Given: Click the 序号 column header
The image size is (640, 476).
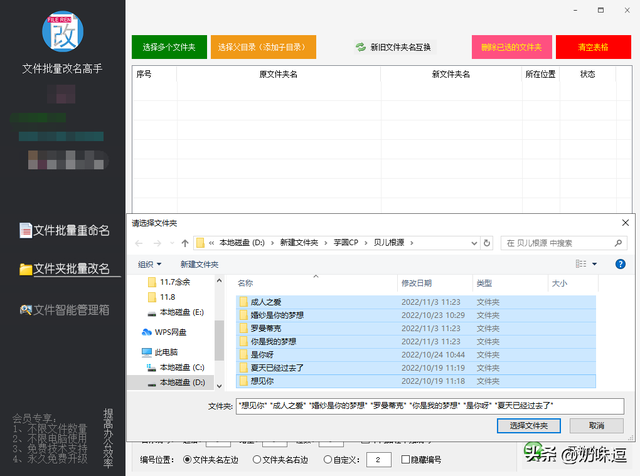Looking at the screenshot, I should pos(144,74).
